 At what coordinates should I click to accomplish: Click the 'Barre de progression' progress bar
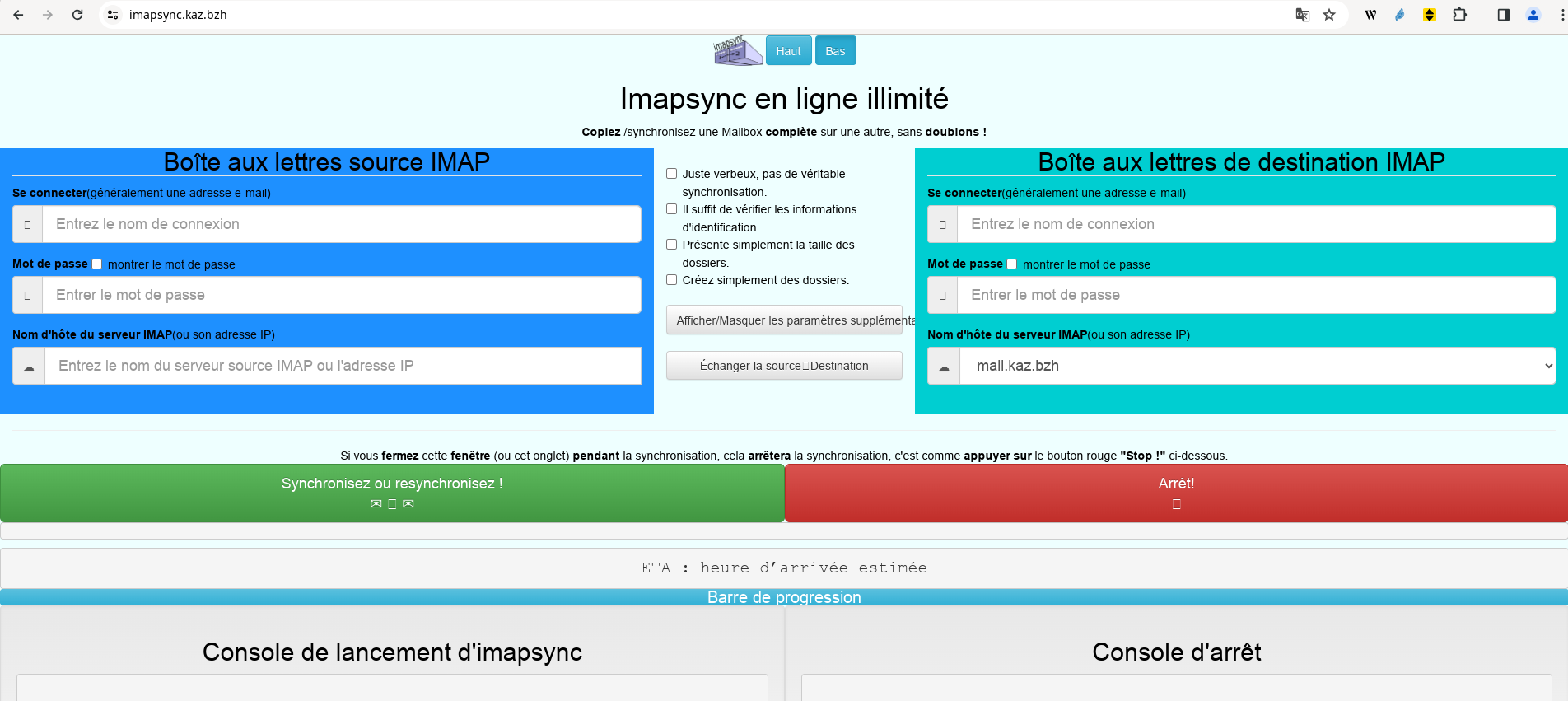click(x=784, y=597)
